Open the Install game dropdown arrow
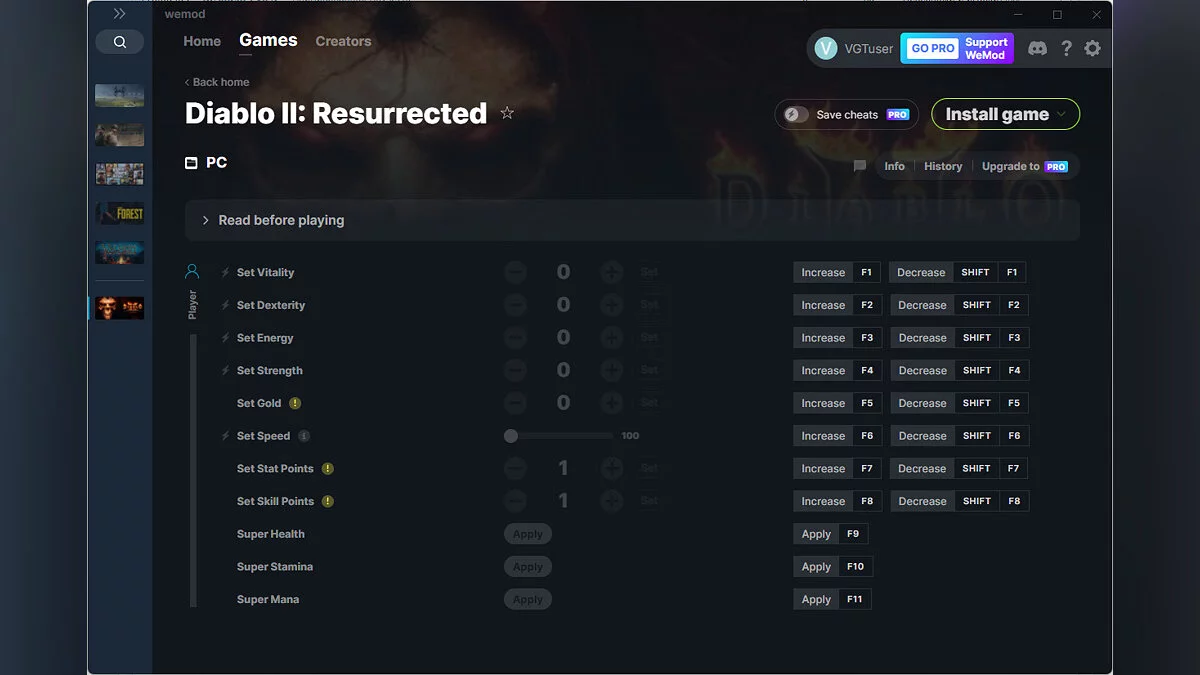The height and width of the screenshot is (675, 1200). [1063, 114]
